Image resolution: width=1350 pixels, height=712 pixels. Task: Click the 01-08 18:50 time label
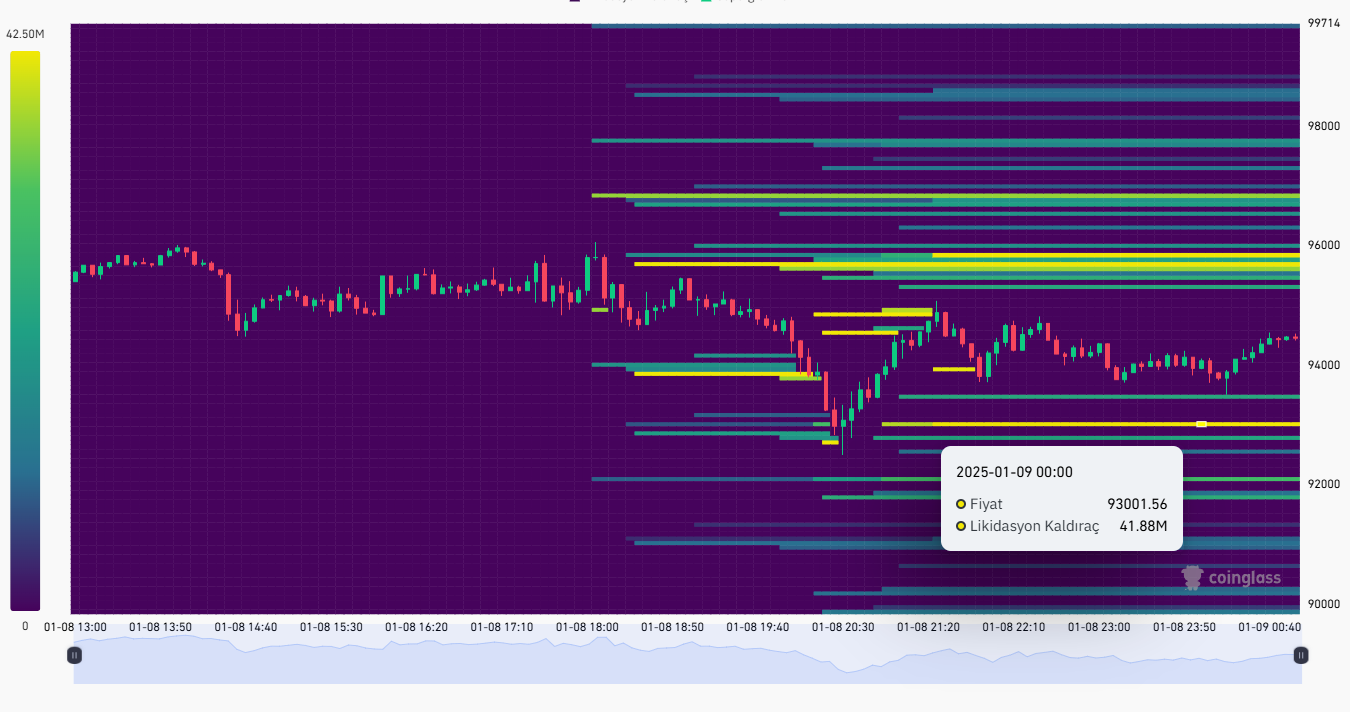coord(672,627)
